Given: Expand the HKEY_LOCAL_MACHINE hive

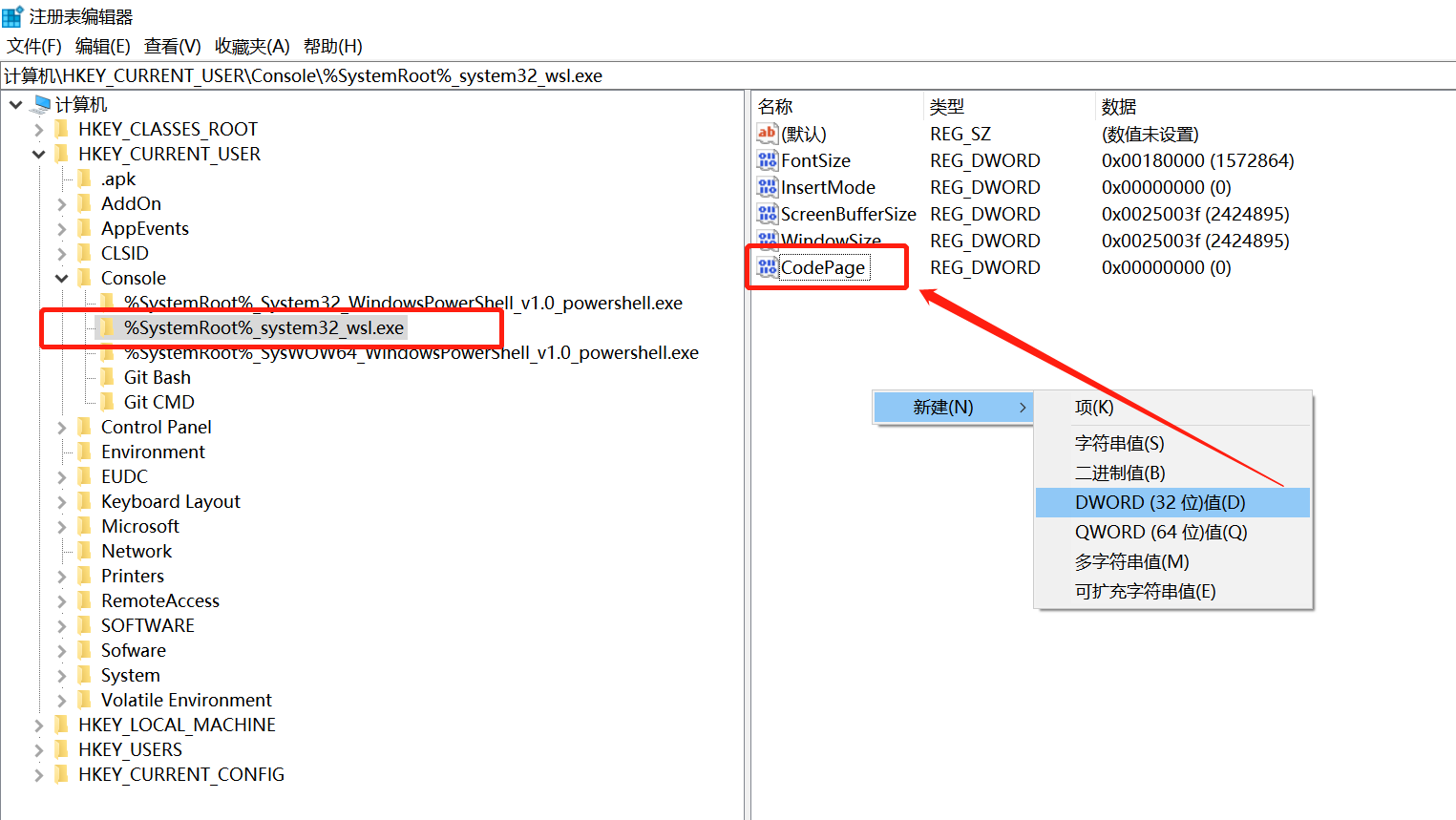Looking at the screenshot, I should [x=39, y=725].
